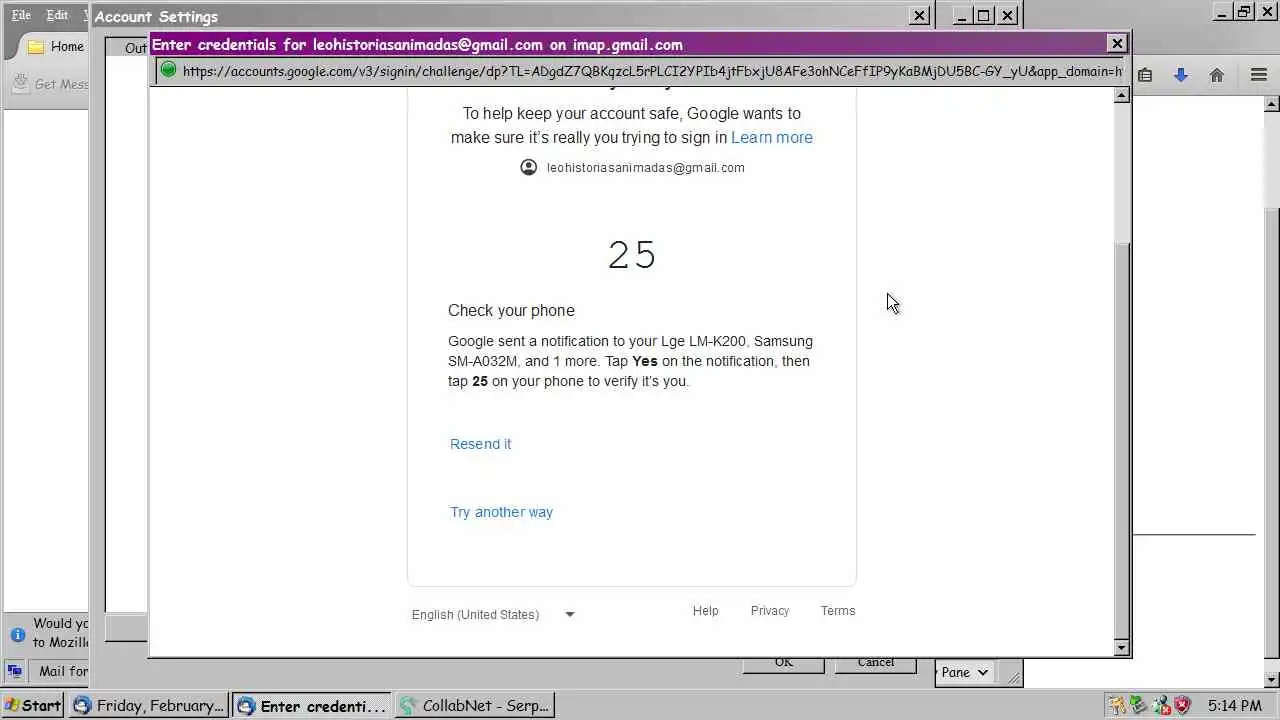Click the Resend it link
This screenshot has height=720, width=1280.
[x=480, y=444]
